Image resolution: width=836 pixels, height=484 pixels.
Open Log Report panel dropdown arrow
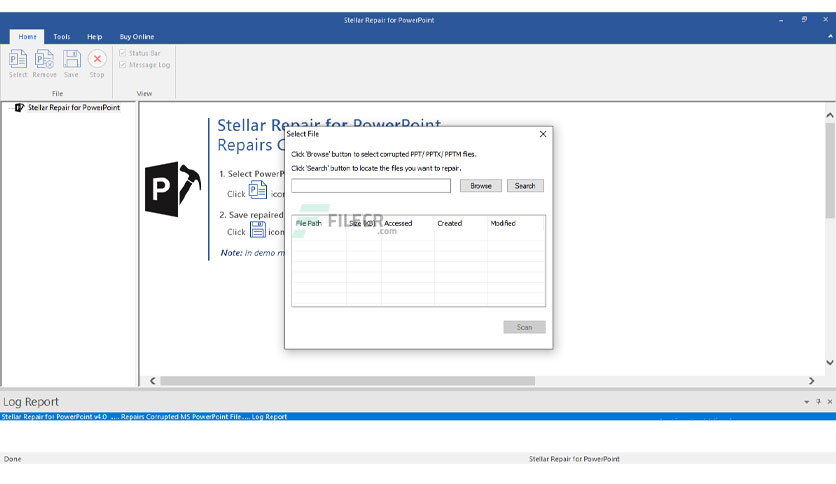[806, 402]
